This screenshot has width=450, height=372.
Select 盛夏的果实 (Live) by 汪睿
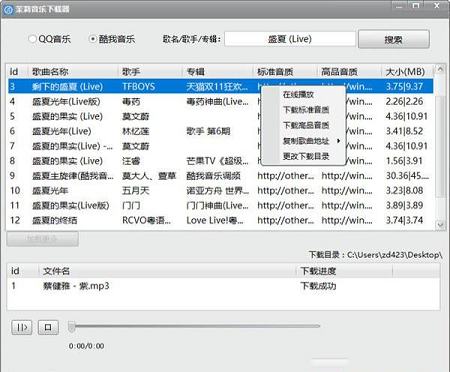point(221,161)
